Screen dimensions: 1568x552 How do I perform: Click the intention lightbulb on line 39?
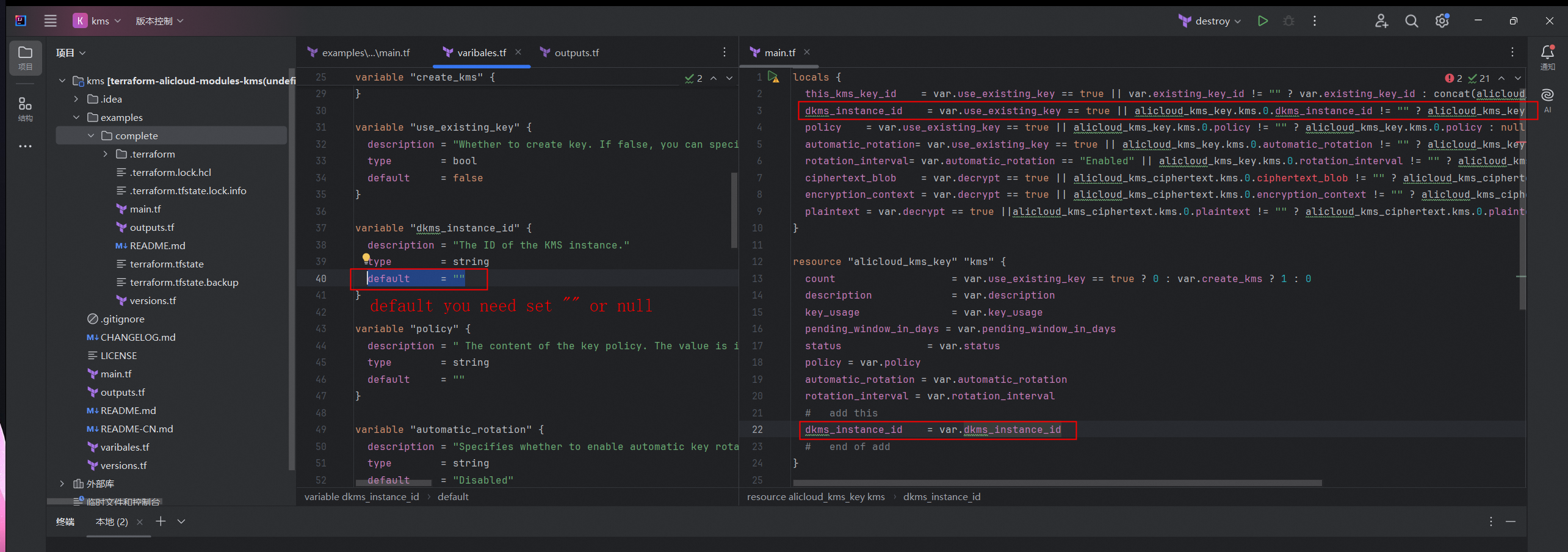coord(366,258)
